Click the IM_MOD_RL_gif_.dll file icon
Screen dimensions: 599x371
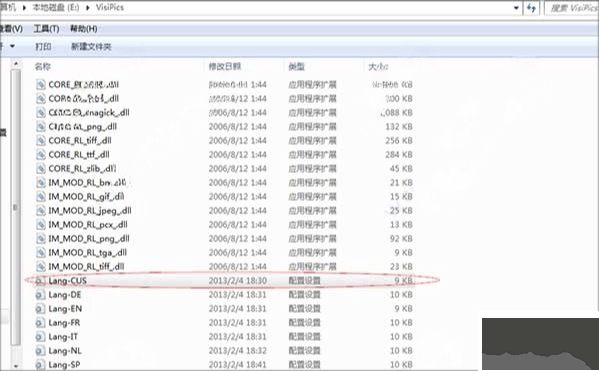40,197
